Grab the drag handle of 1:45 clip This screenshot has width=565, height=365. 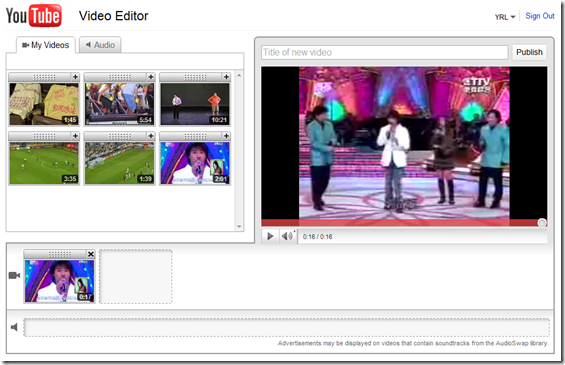pos(44,77)
